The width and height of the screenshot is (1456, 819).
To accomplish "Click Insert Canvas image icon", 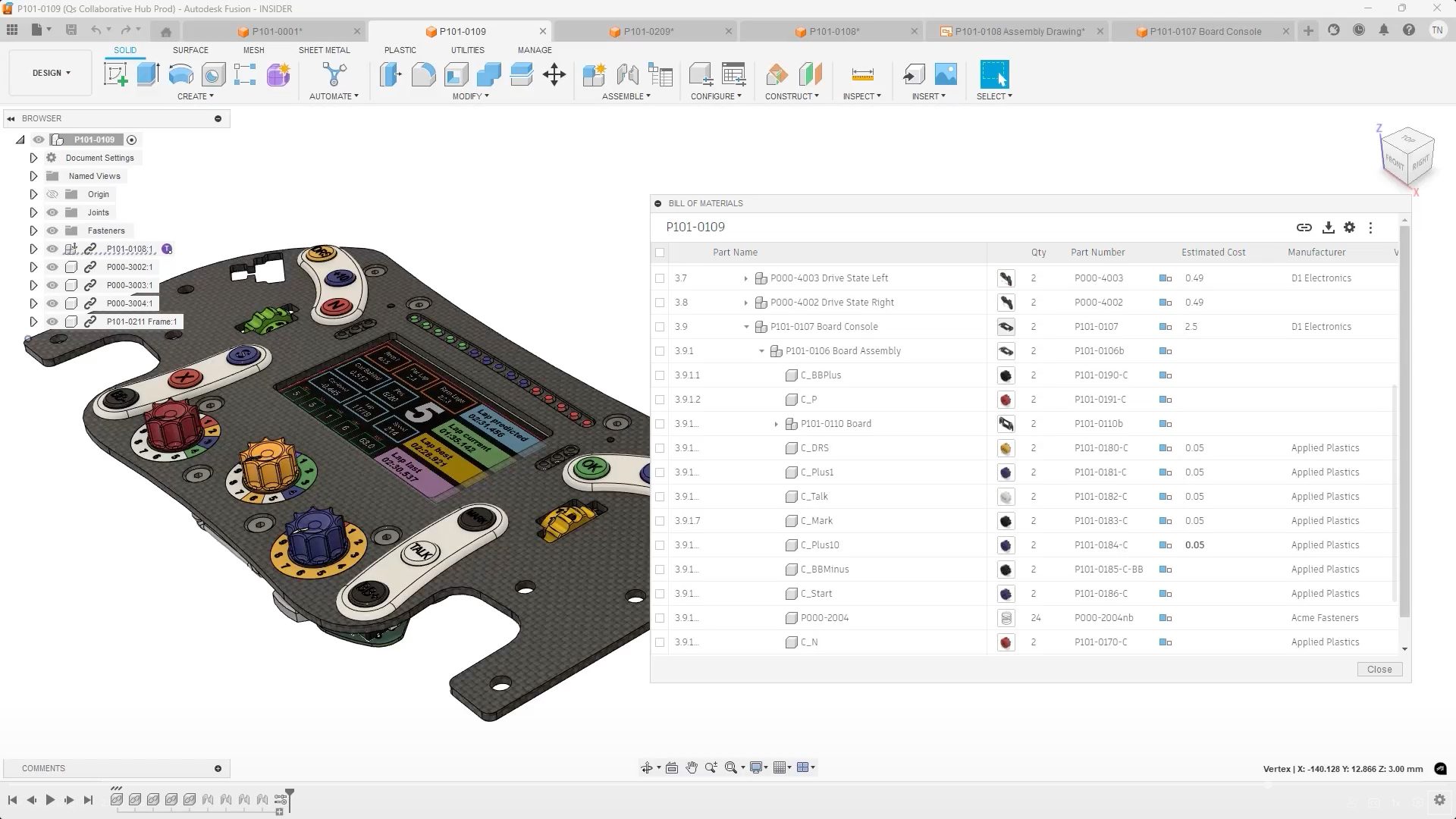I will pyautogui.click(x=946, y=74).
